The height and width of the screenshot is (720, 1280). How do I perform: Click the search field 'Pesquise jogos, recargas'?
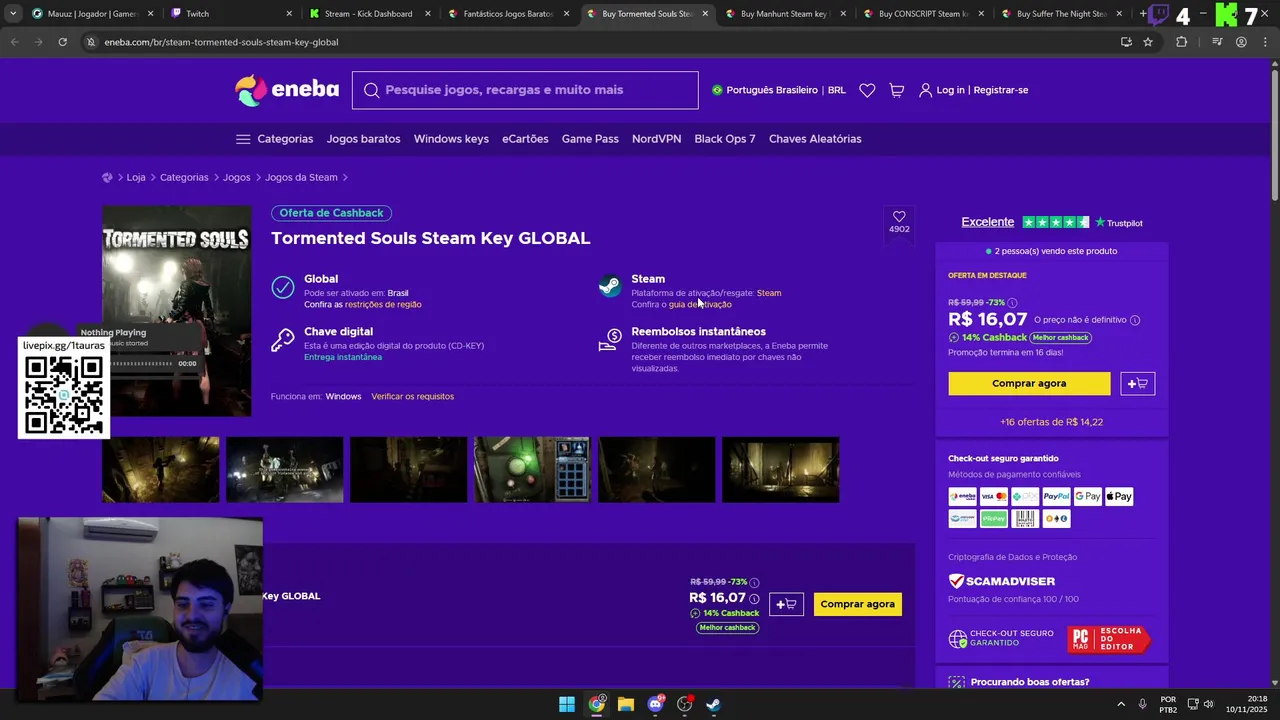525,90
